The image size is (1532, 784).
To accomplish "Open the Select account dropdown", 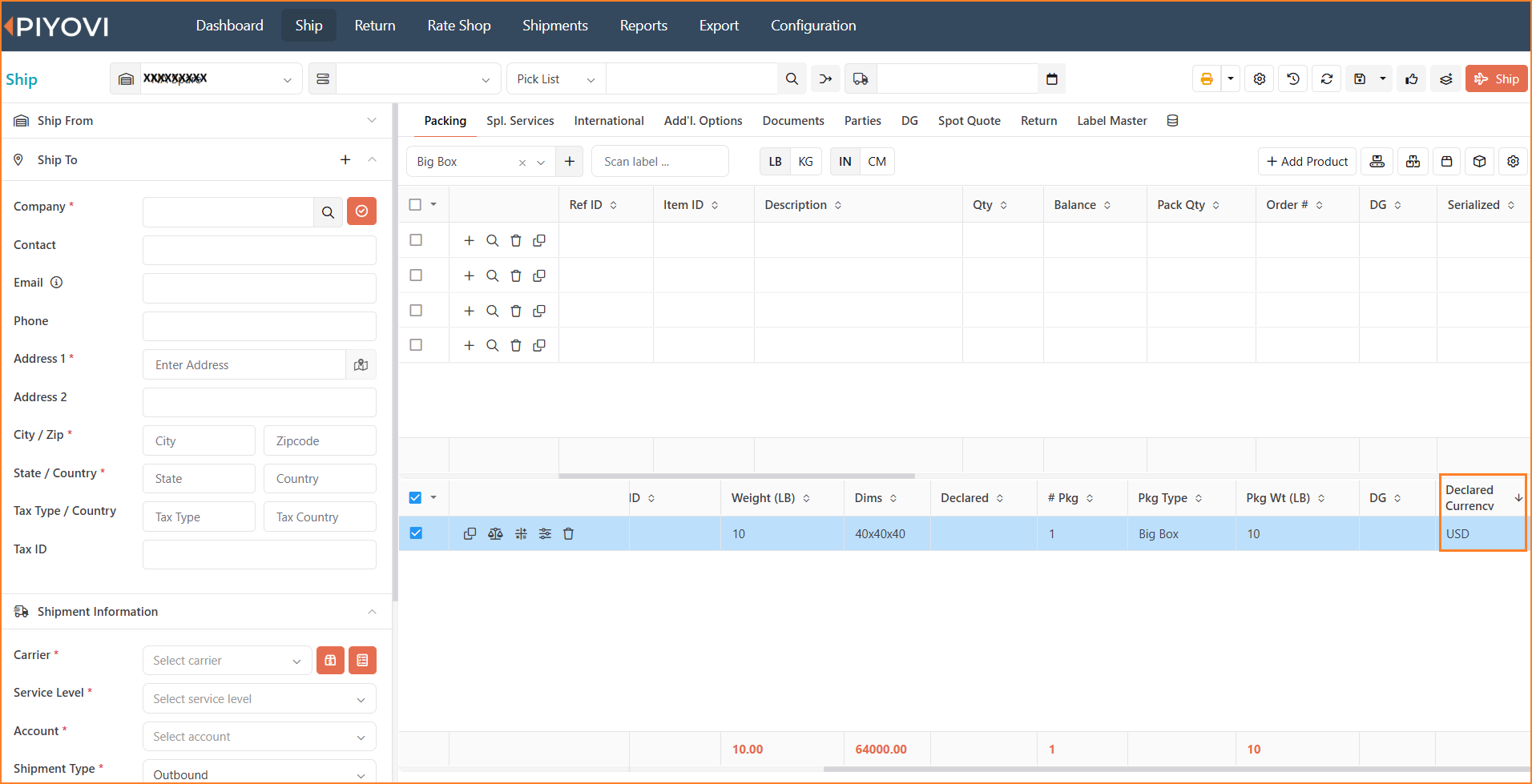I will (x=260, y=737).
